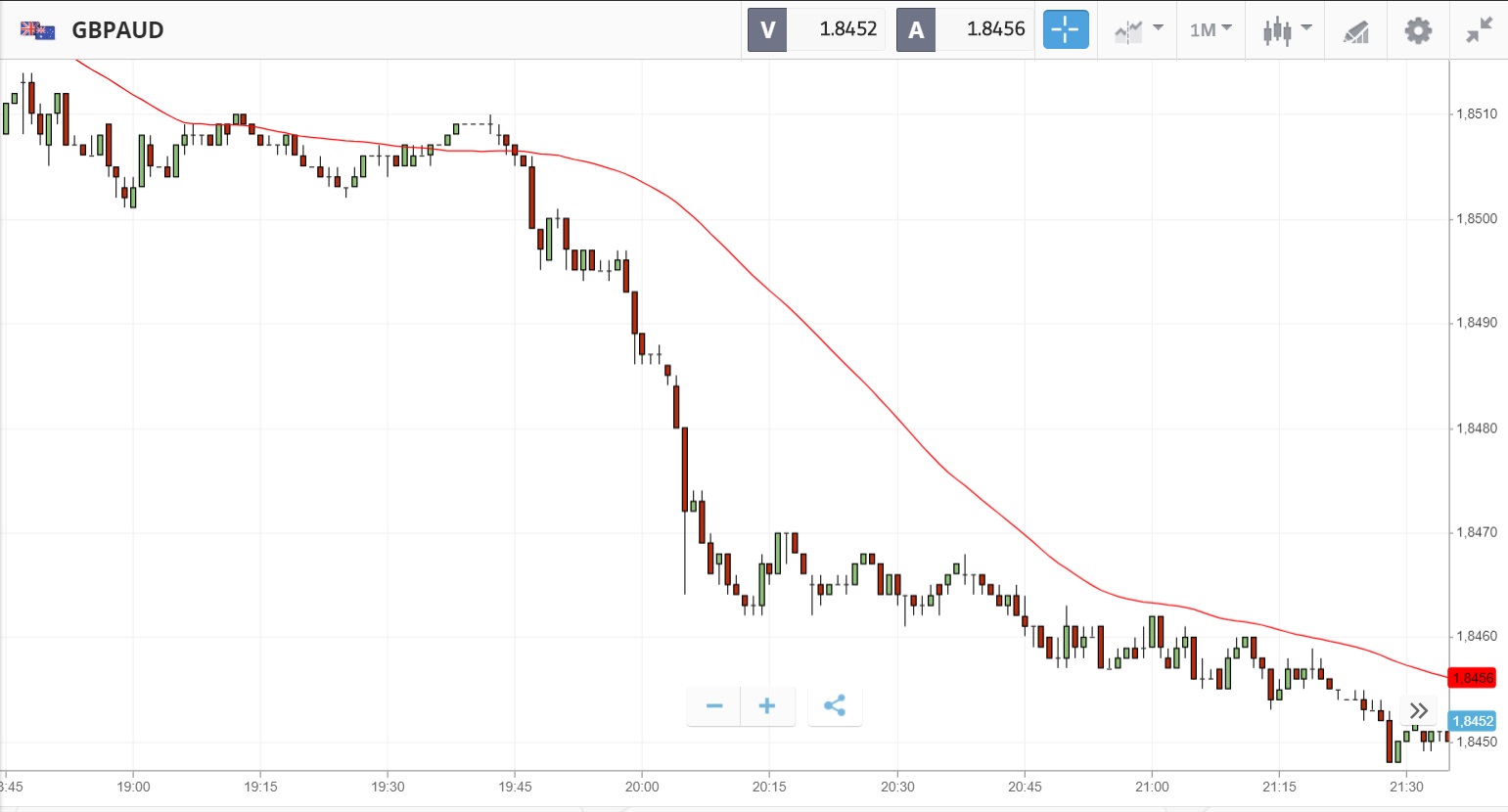Click the GBPAUD flag icon

pyautogui.click(x=37, y=30)
